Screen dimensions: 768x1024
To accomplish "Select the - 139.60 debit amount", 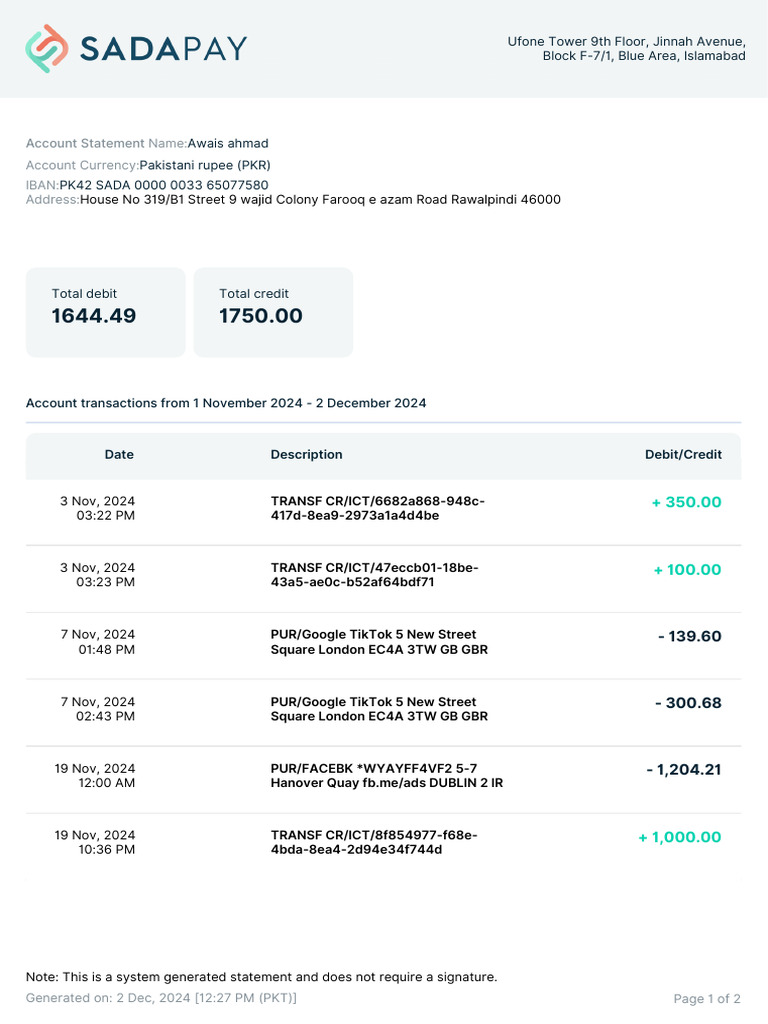I will (689, 636).
